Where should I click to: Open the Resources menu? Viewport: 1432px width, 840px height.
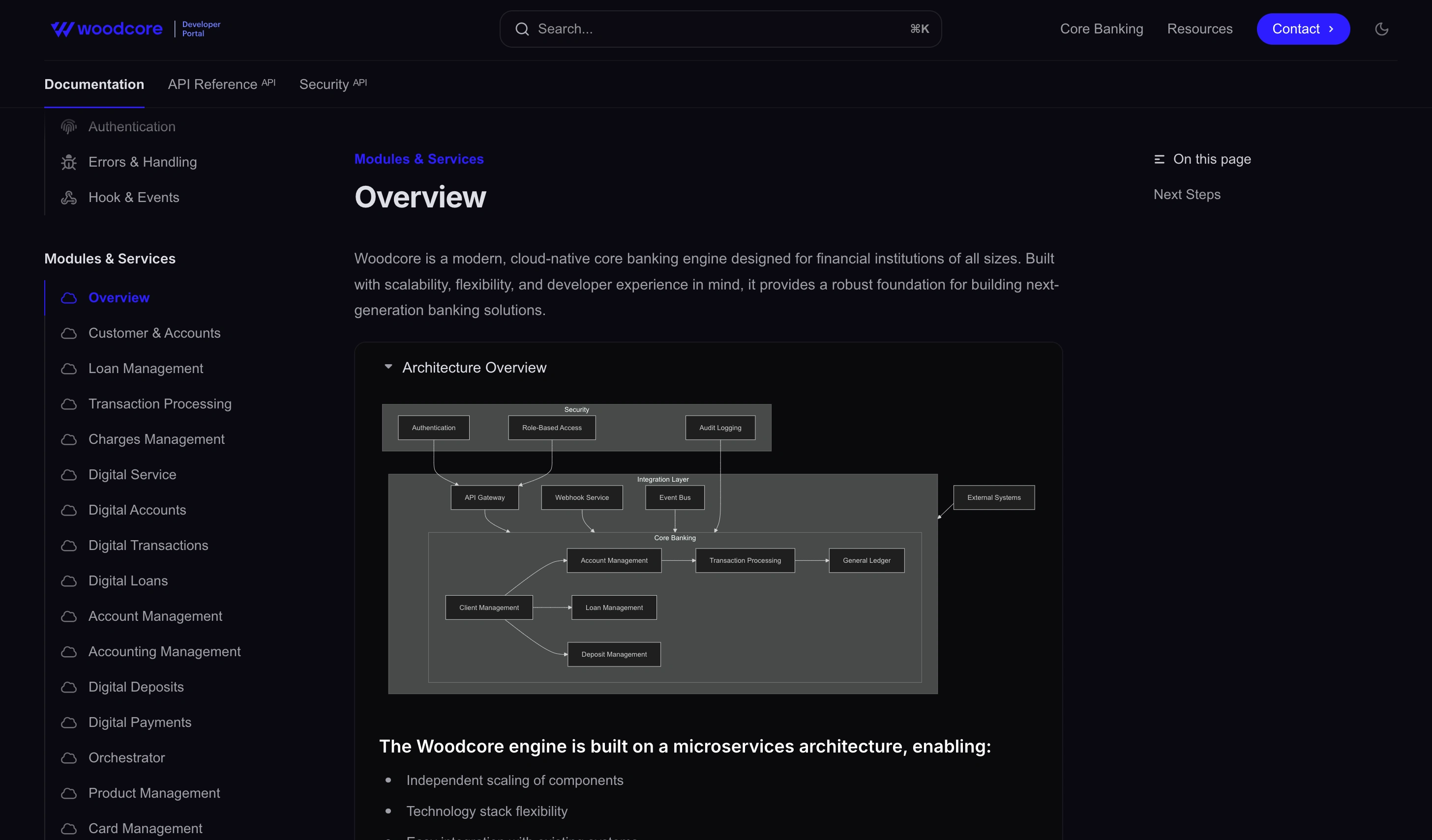[1199, 29]
